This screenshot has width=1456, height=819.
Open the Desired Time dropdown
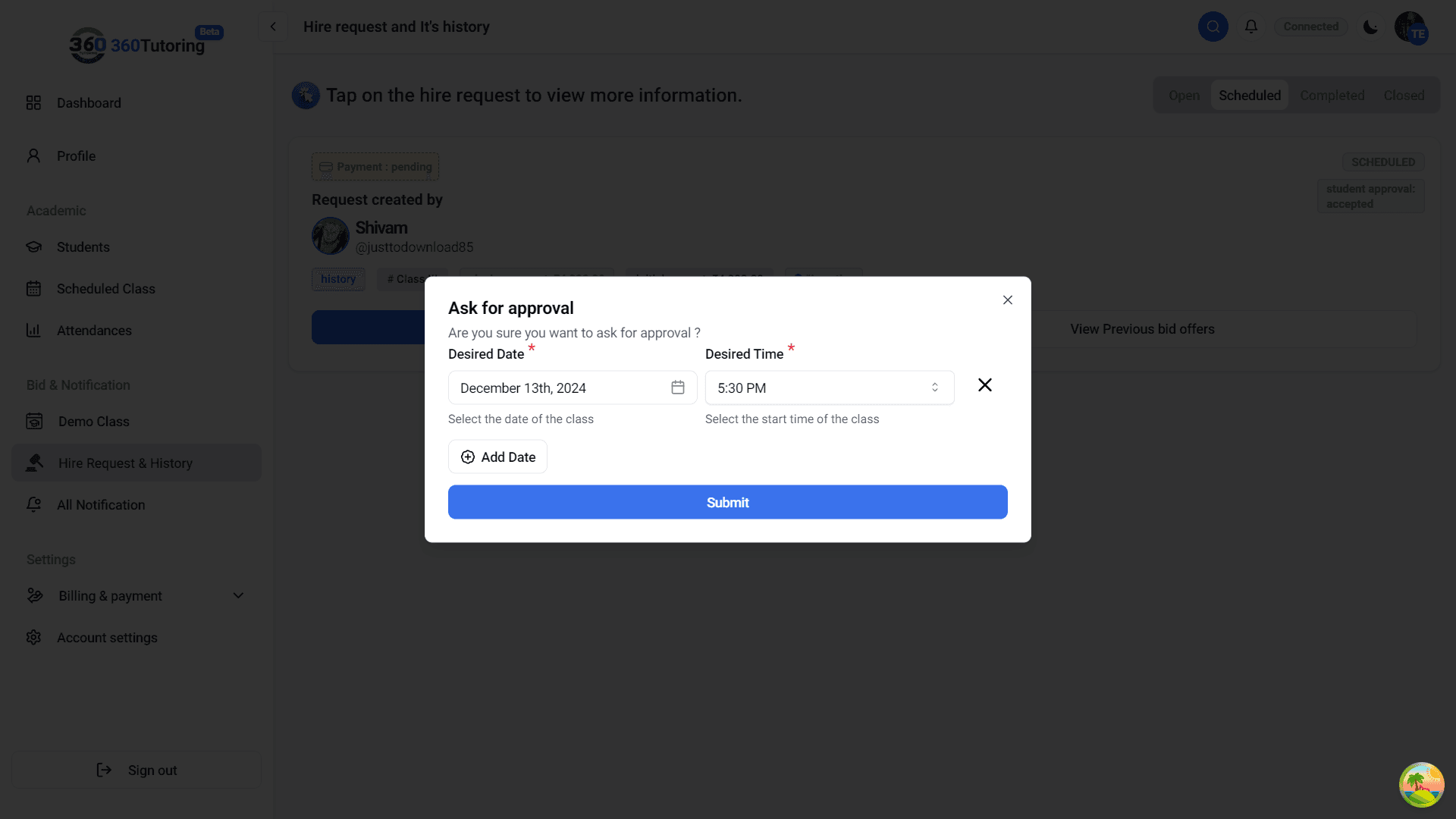coord(830,388)
